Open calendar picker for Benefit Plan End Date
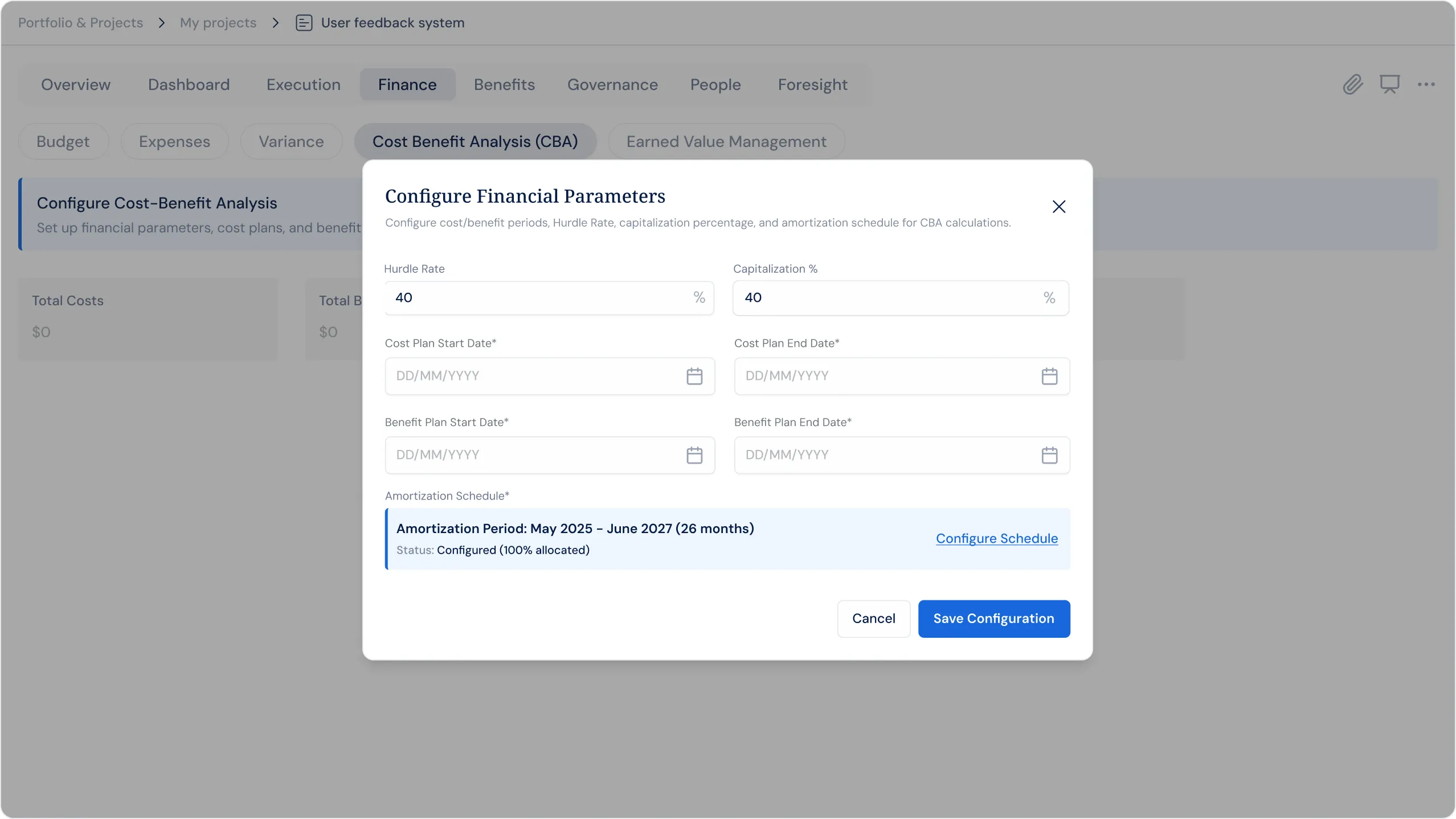The image size is (1456, 819). [1049, 455]
